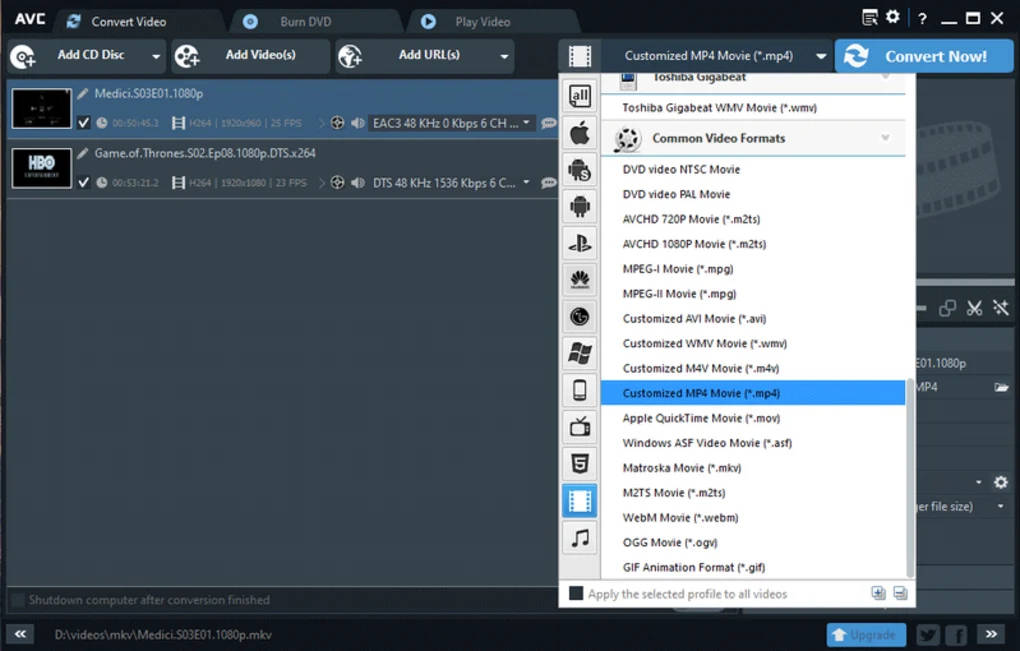The width and height of the screenshot is (1020, 651).
Task: Select the HTML5 video category icon
Action: tap(580, 464)
